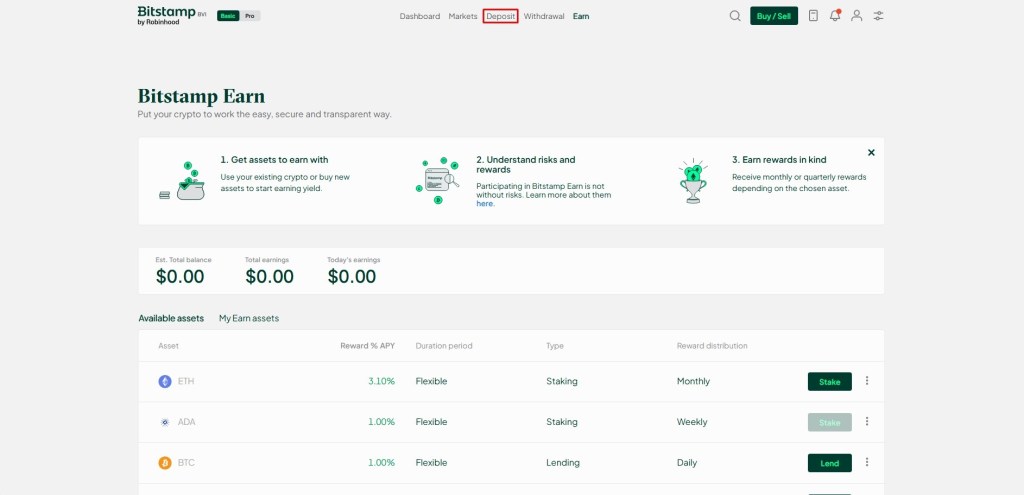Image resolution: width=1024 pixels, height=495 pixels.
Task: Open more options menu for BTC row
Action: pos(867,462)
